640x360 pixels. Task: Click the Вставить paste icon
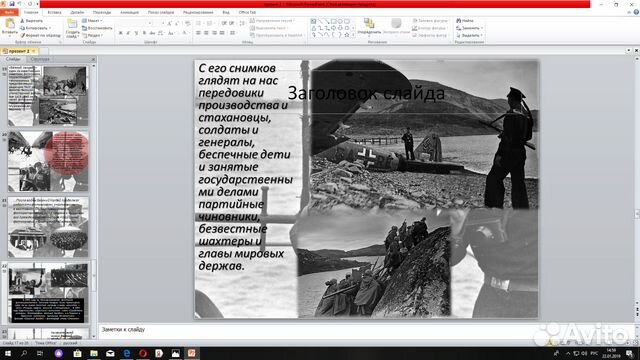tap(9, 24)
